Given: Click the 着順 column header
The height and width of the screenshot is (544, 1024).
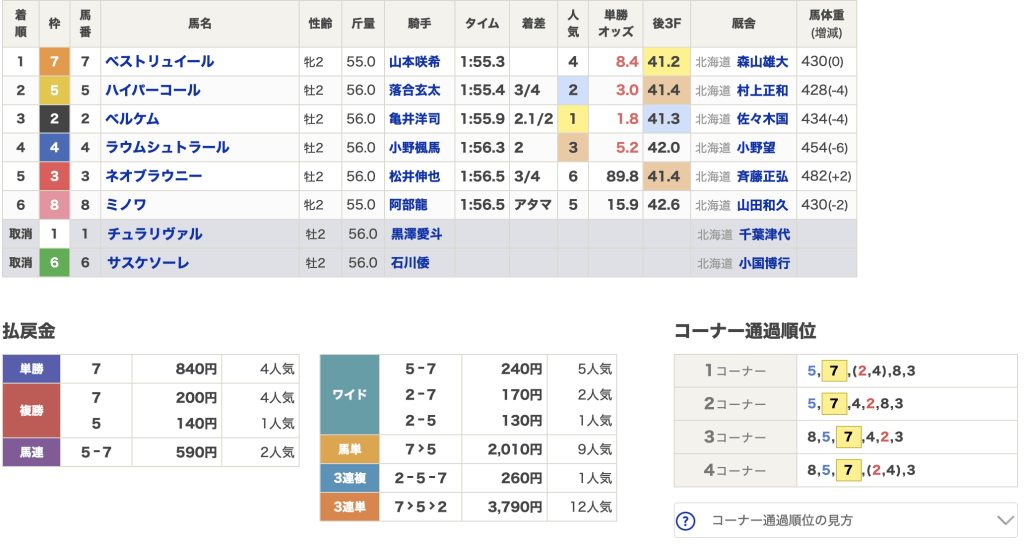Looking at the screenshot, I should (x=20, y=24).
